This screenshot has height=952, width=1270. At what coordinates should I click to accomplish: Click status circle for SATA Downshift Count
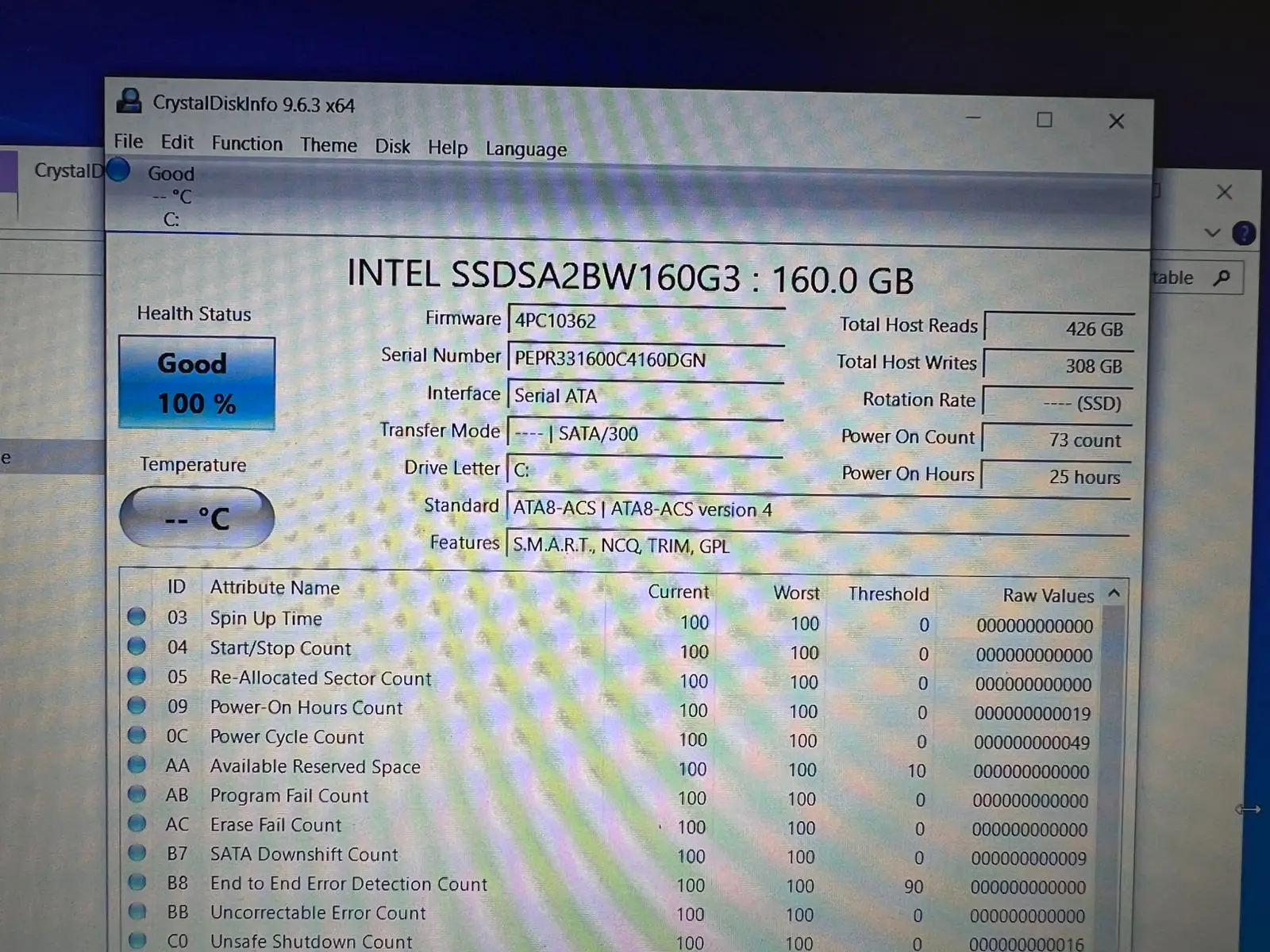tap(137, 852)
